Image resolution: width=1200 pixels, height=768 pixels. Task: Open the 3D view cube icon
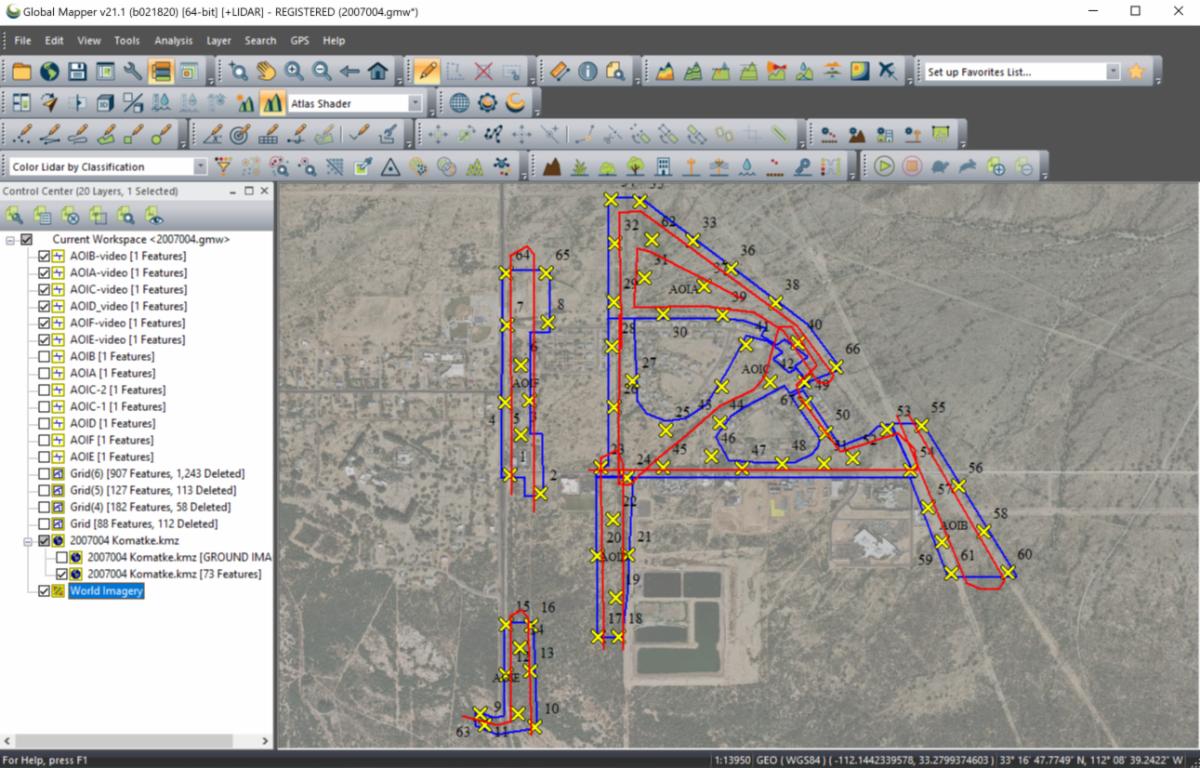coord(104,103)
